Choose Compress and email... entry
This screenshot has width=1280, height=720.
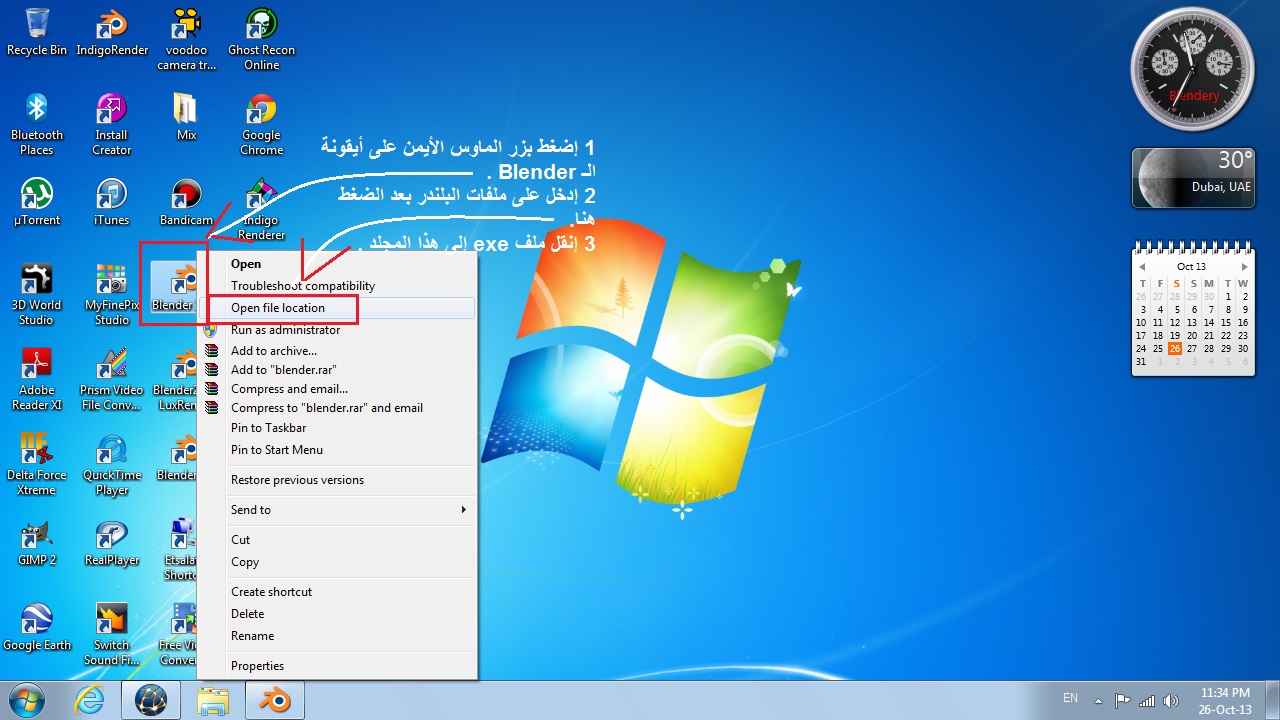[338, 389]
